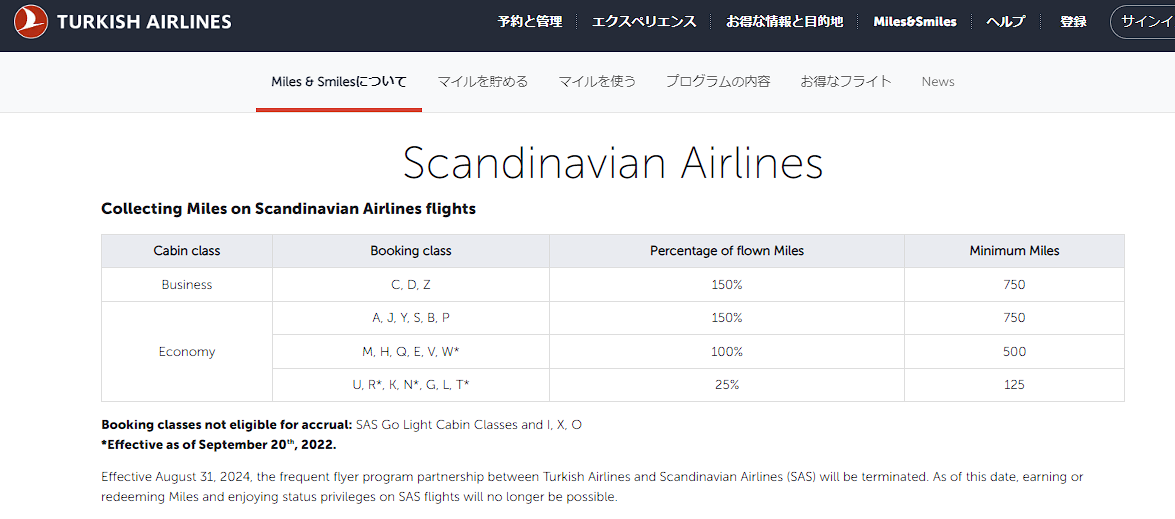This screenshot has width=1175, height=519.
Task: Click the Percentage of flown Miles header
Action: [x=727, y=251]
